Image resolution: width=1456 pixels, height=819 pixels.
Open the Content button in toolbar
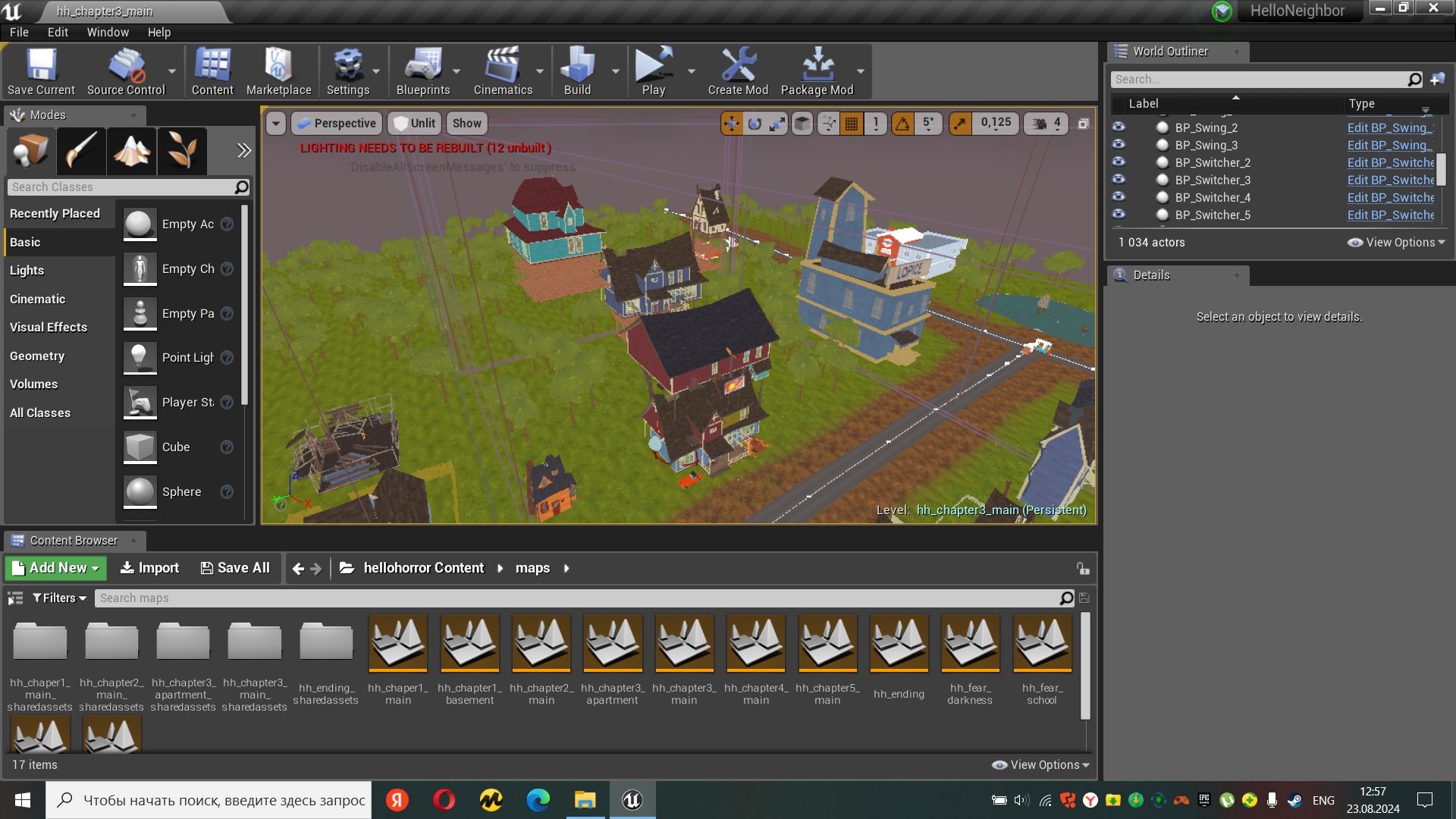212,71
